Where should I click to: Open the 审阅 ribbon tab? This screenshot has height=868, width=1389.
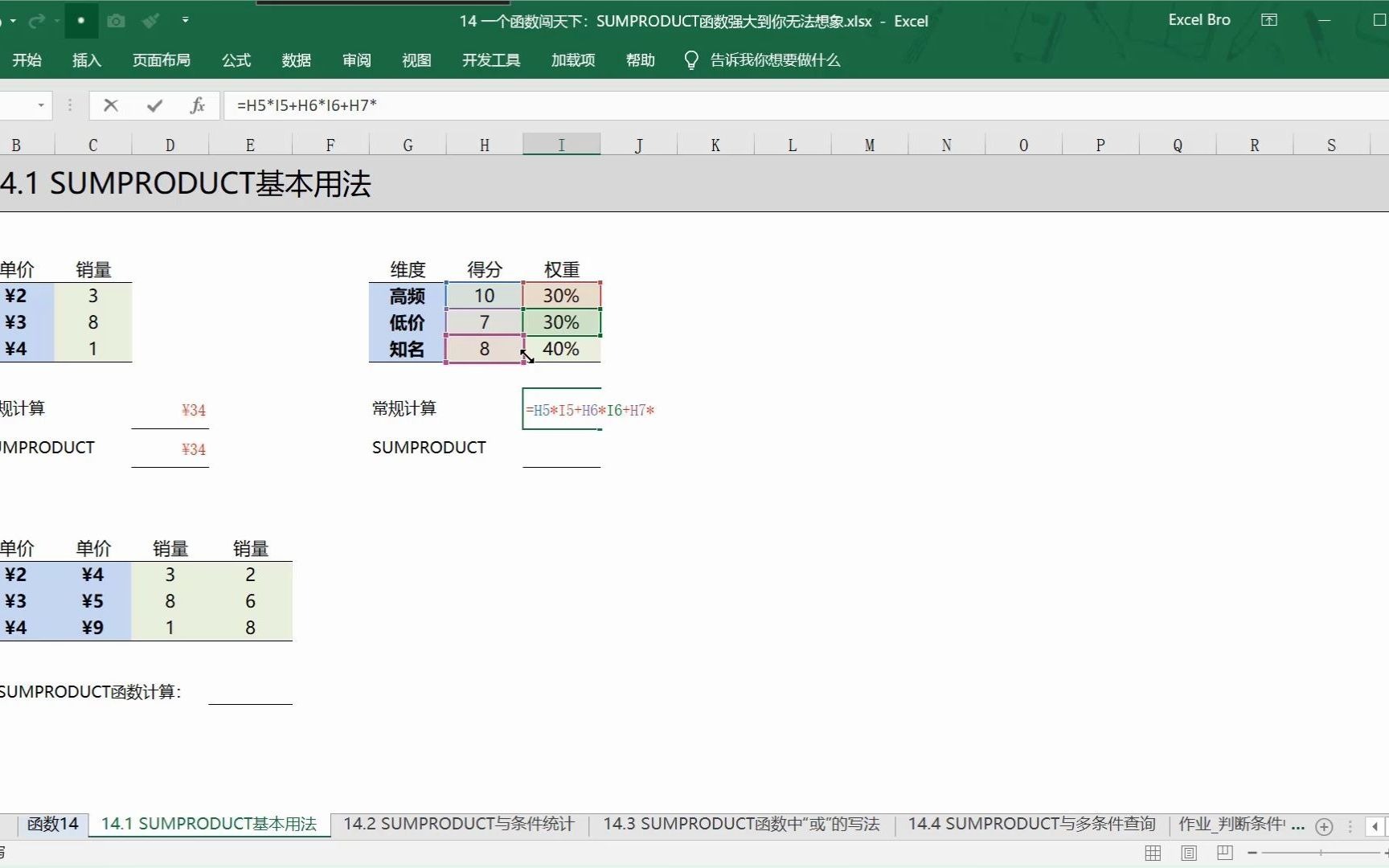pyautogui.click(x=357, y=60)
